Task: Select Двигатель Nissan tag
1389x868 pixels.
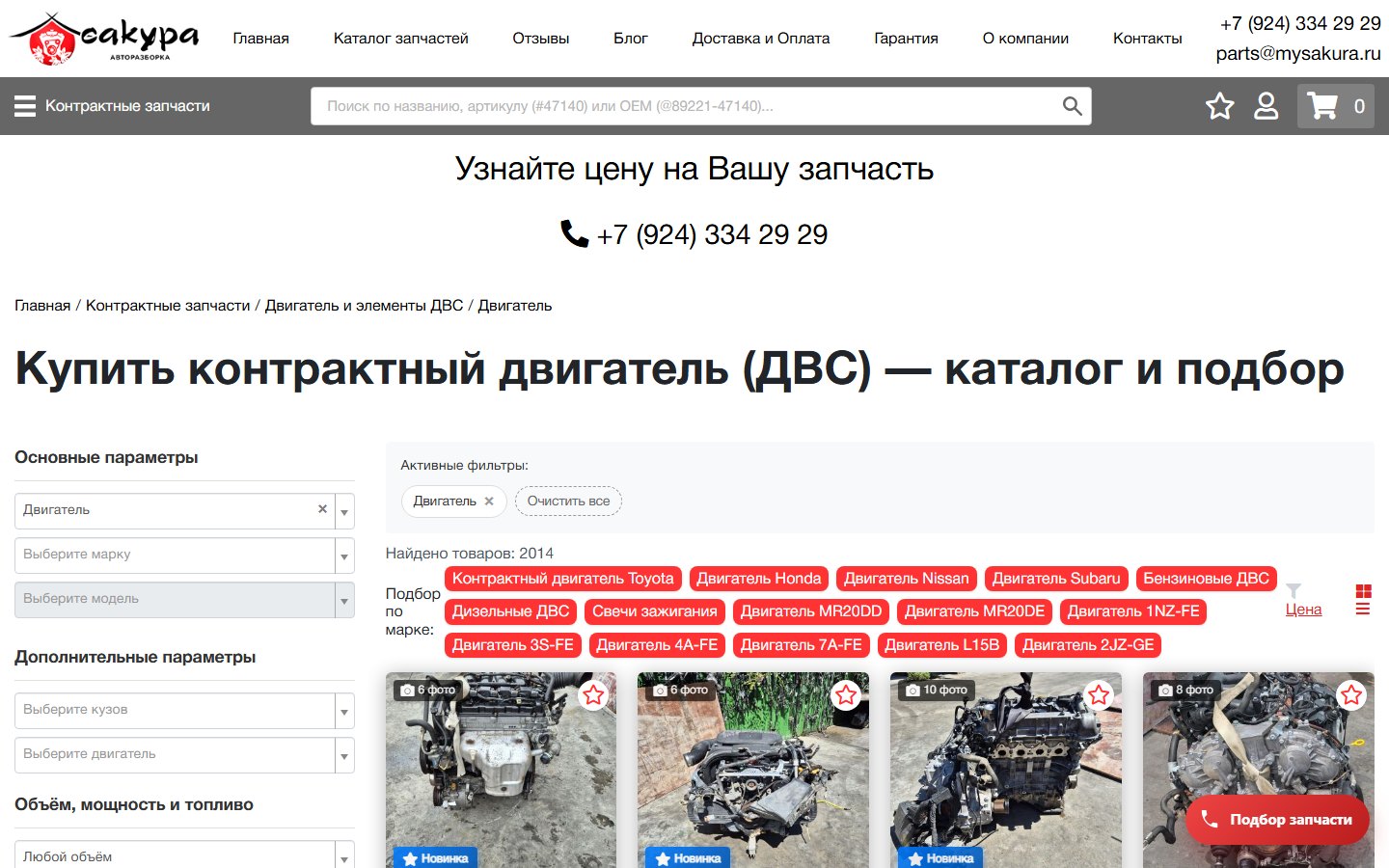Action: [907, 579]
